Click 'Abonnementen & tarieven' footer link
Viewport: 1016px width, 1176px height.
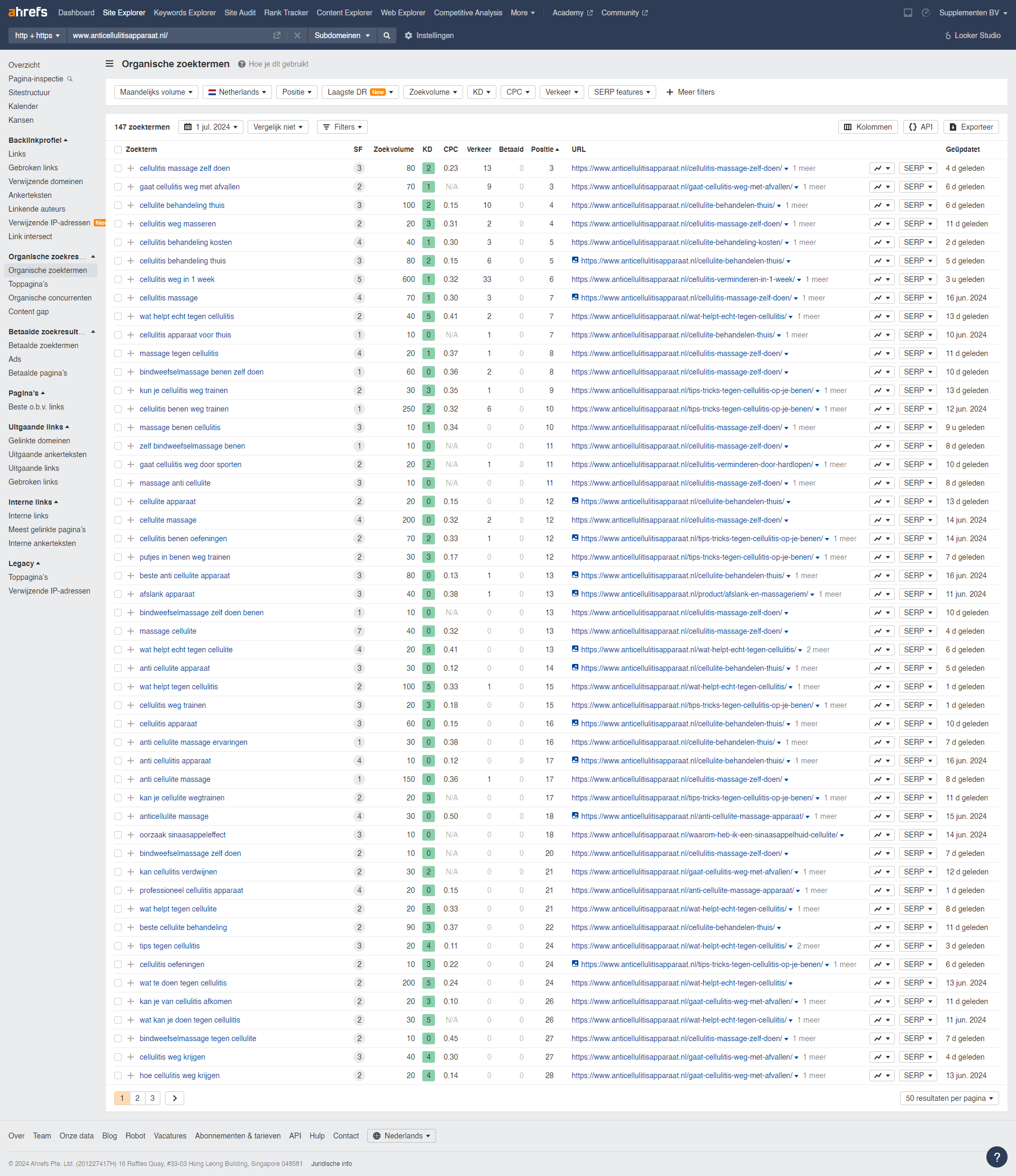pyautogui.click(x=237, y=1136)
